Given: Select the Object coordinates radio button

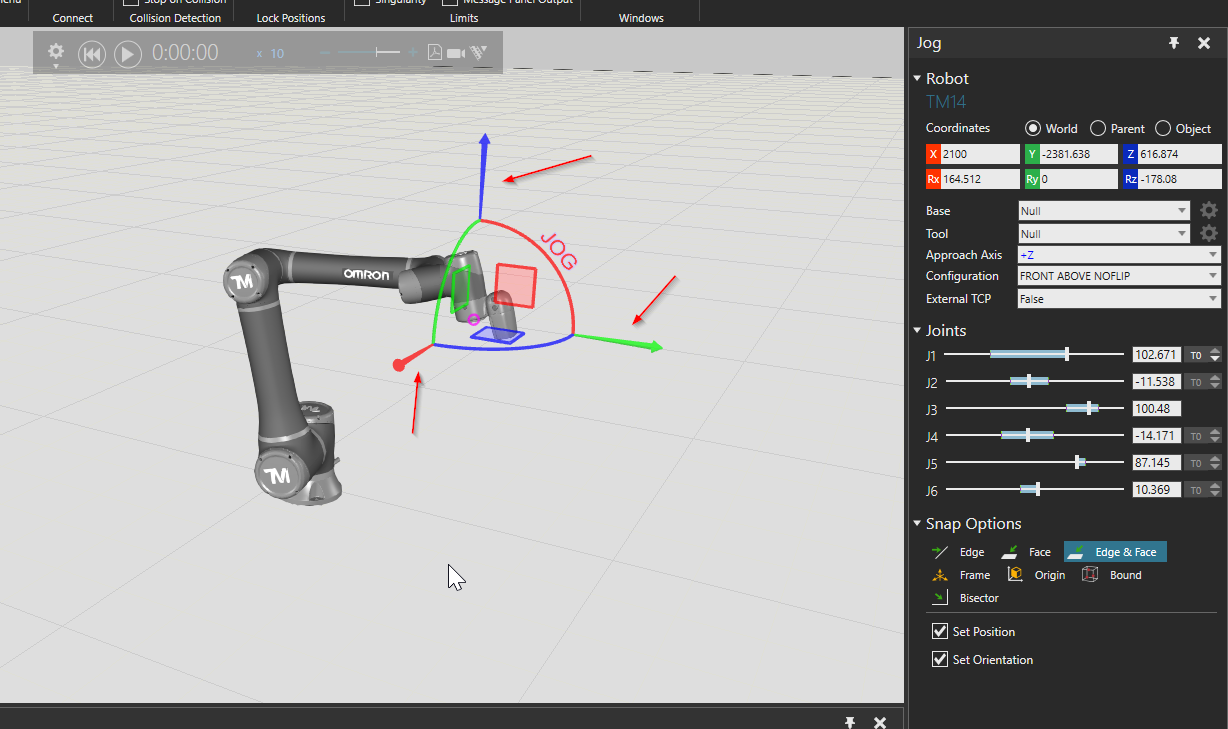Looking at the screenshot, I should [1163, 128].
